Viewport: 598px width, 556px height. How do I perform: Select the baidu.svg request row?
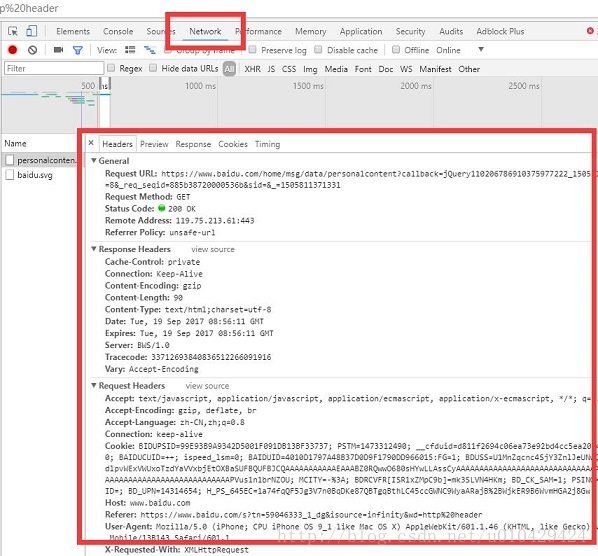pyautogui.click(x=41, y=175)
